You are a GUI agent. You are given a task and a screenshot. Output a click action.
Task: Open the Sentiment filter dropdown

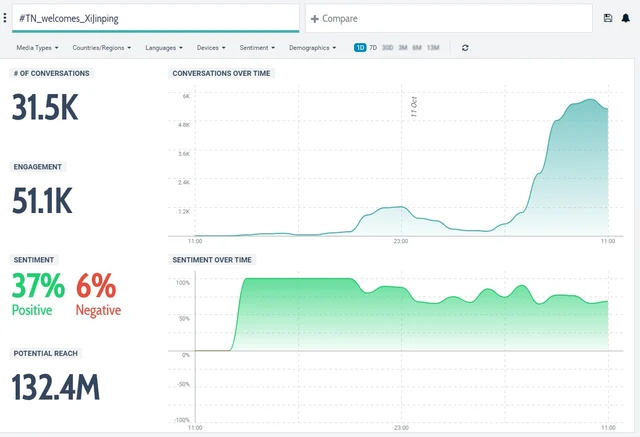point(257,48)
